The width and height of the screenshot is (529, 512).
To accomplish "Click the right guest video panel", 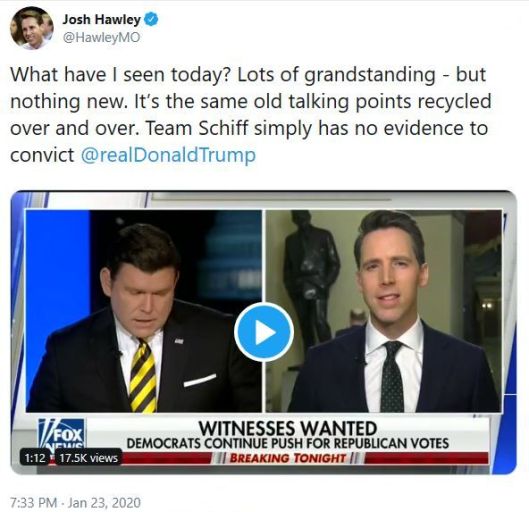I will point(384,311).
